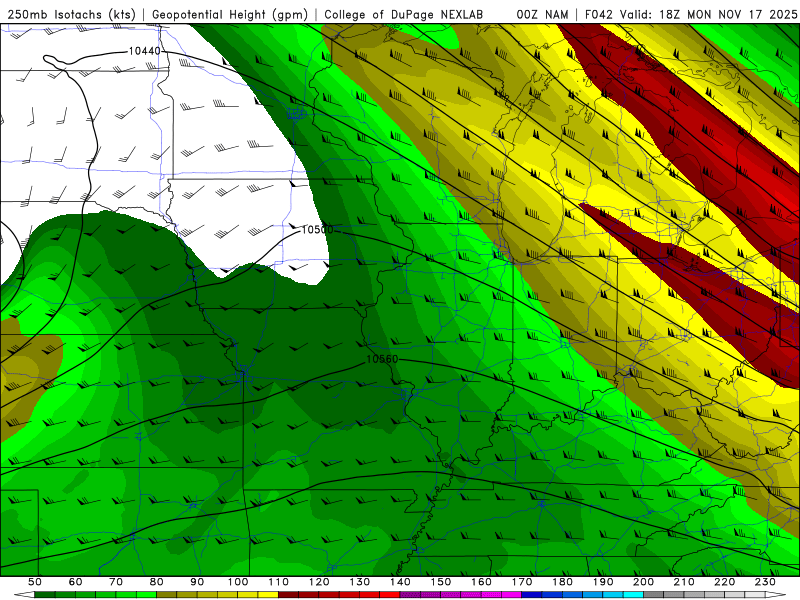Click the 200 value on the color scale
Viewport: 800px width, 600px height.
643,582
